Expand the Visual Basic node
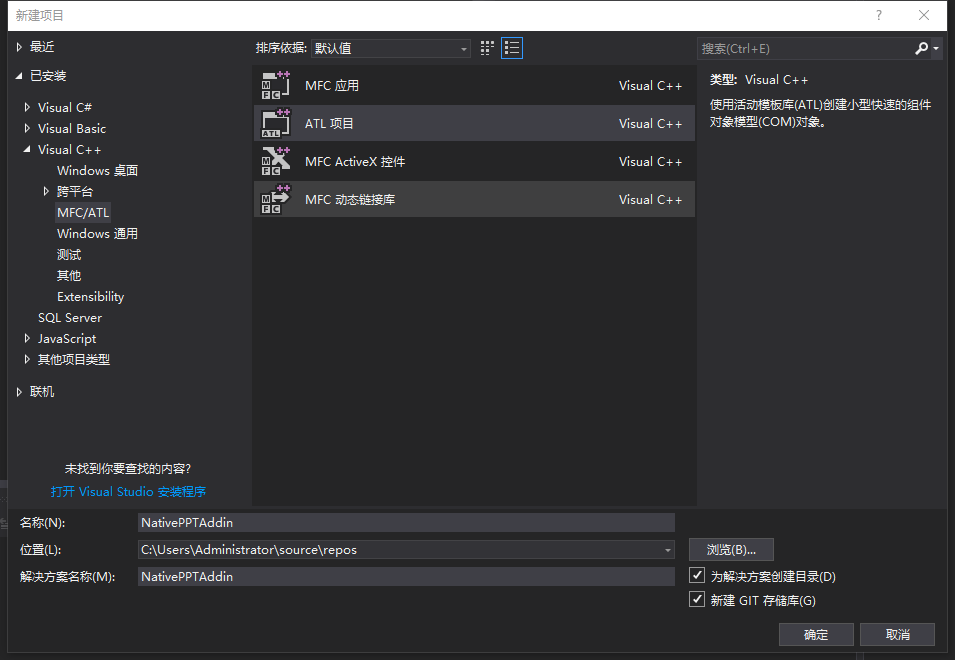The height and width of the screenshot is (660, 955). click(27, 128)
